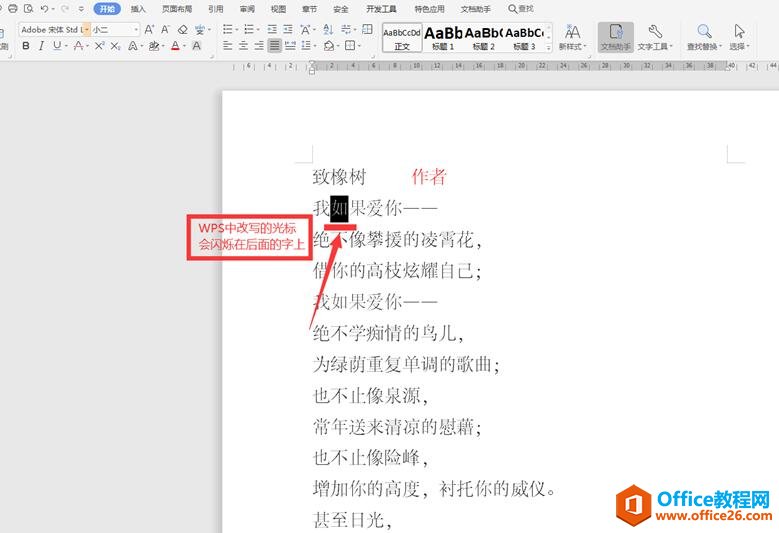
Task: Toggle underline formatting
Action: pyautogui.click(x=57, y=46)
